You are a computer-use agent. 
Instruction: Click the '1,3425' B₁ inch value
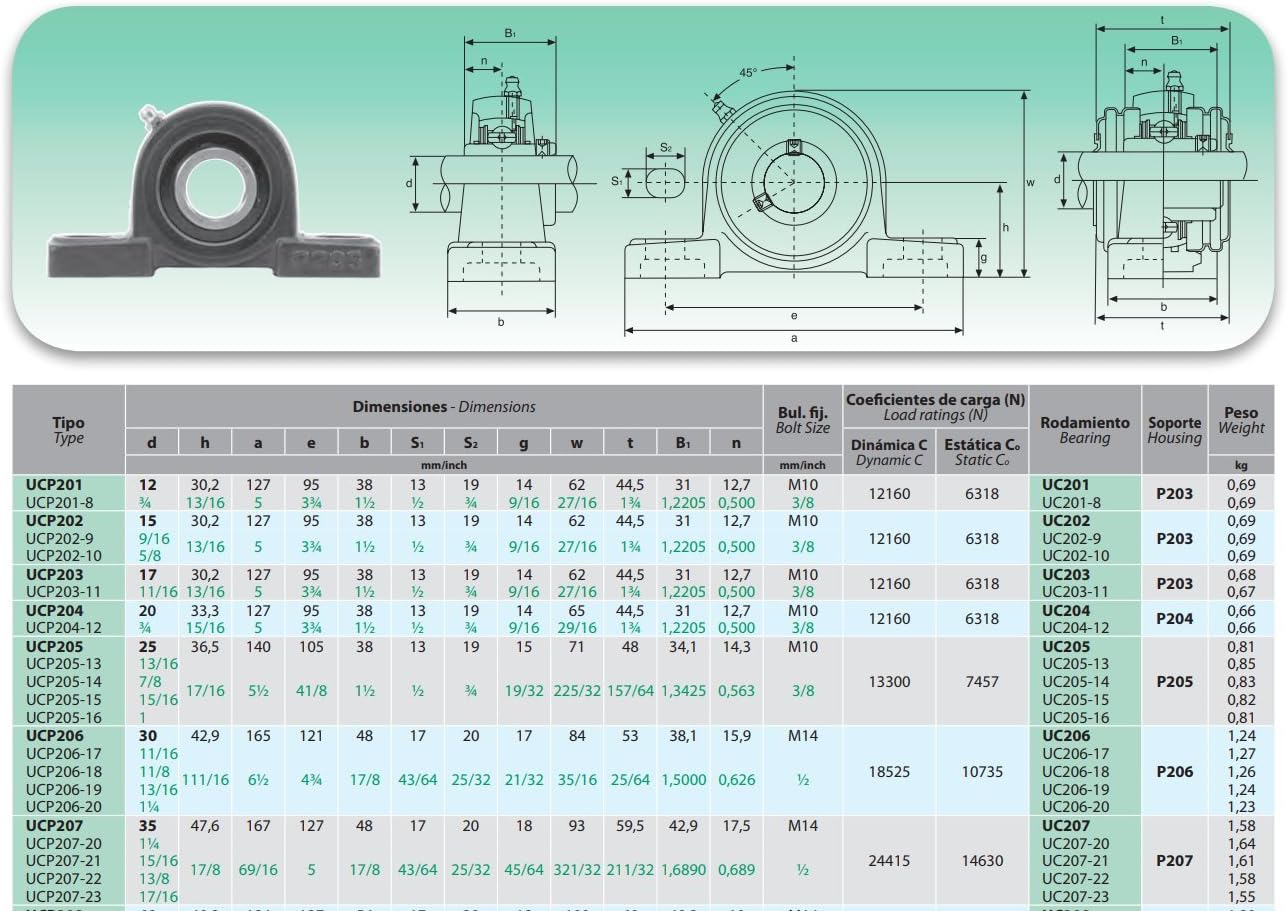pyautogui.click(x=683, y=691)
